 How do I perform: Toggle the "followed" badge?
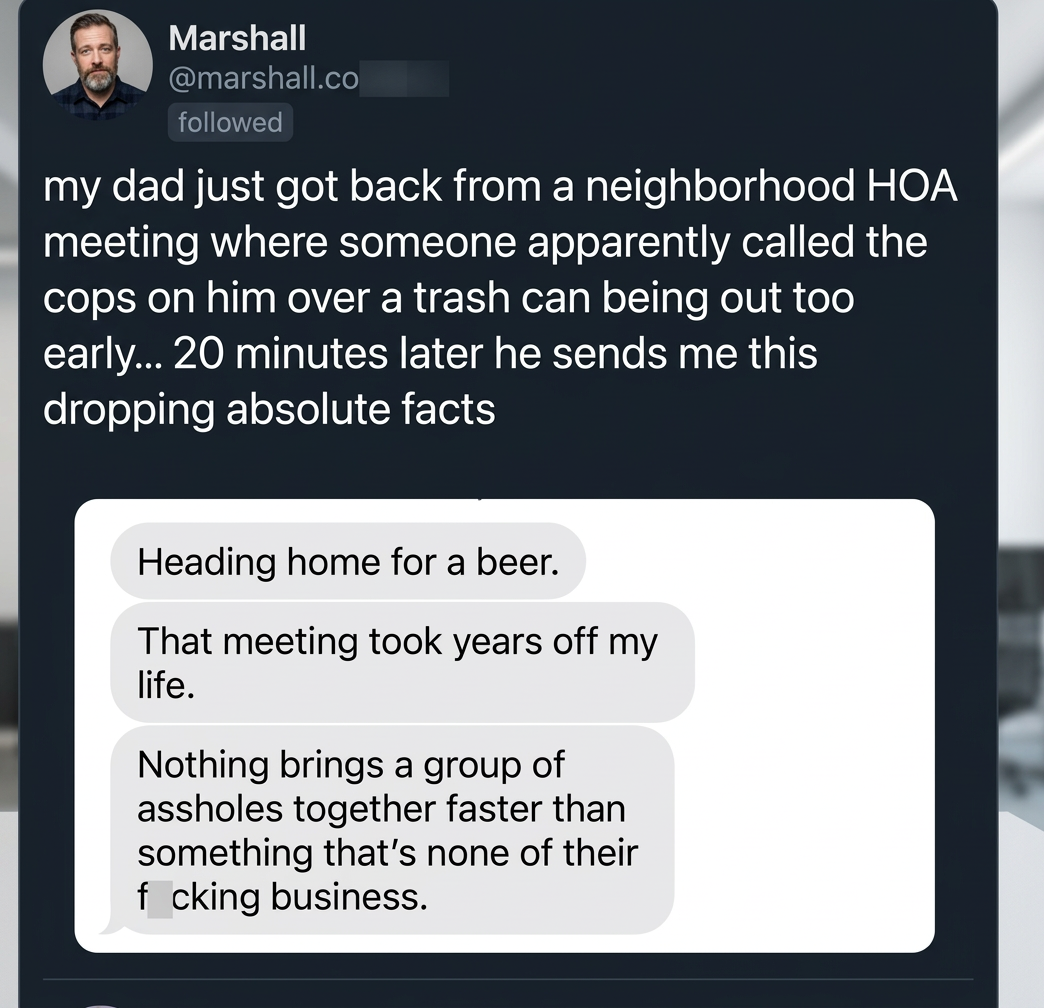click(x=230, y=122)
